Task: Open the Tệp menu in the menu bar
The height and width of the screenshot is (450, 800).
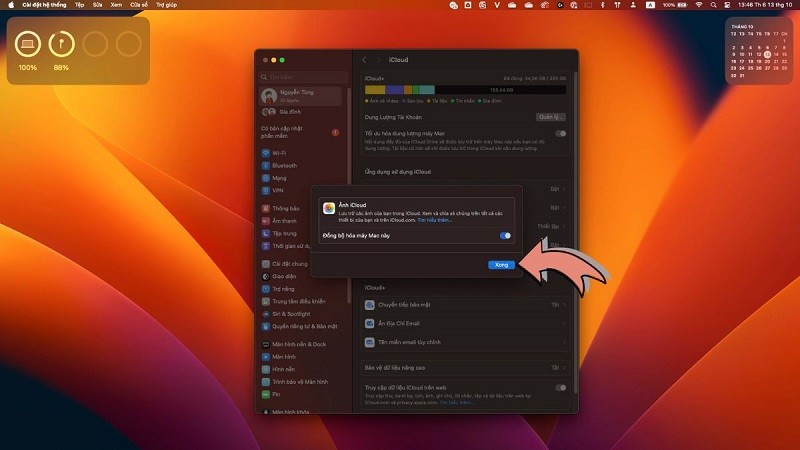Action: [80, 5]
